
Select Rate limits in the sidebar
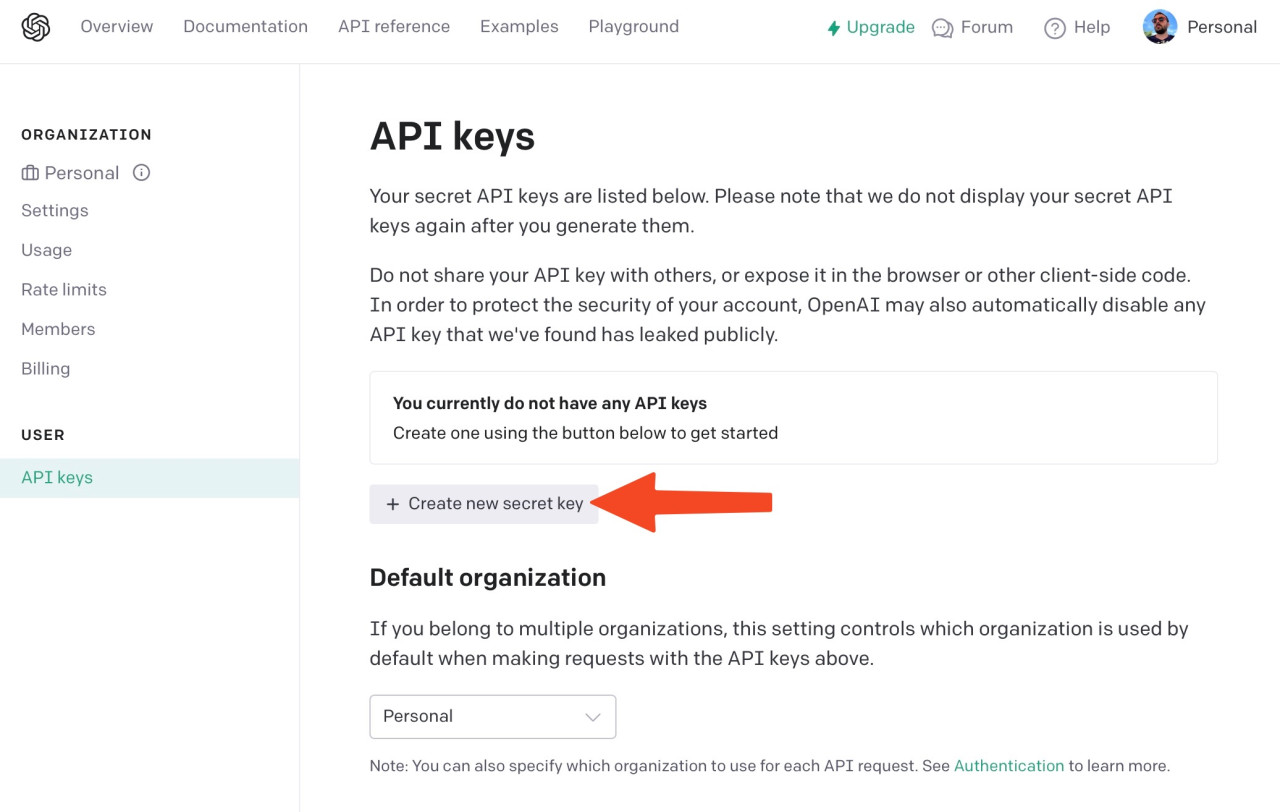point(64,290)
